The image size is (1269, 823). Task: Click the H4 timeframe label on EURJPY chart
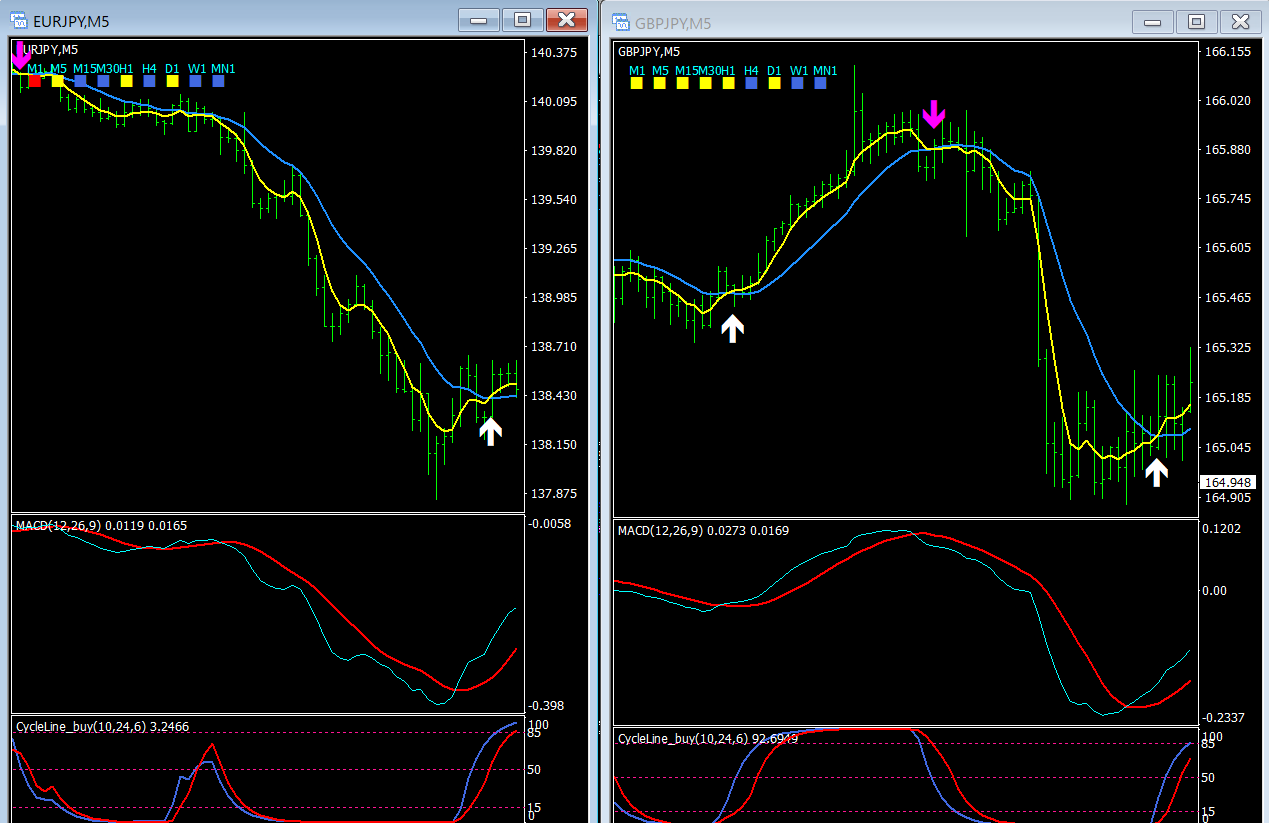coord(149,68)
